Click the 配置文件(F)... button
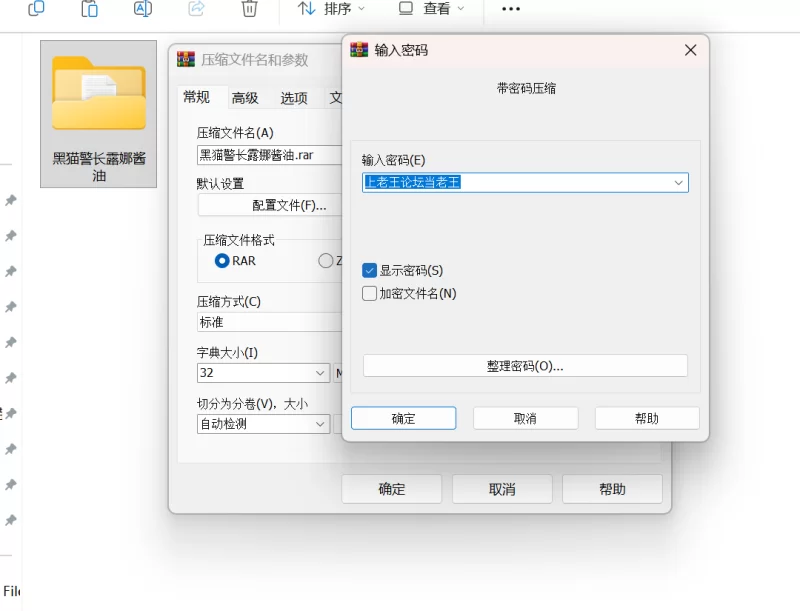The image size is (800, 611). [270, 206]
